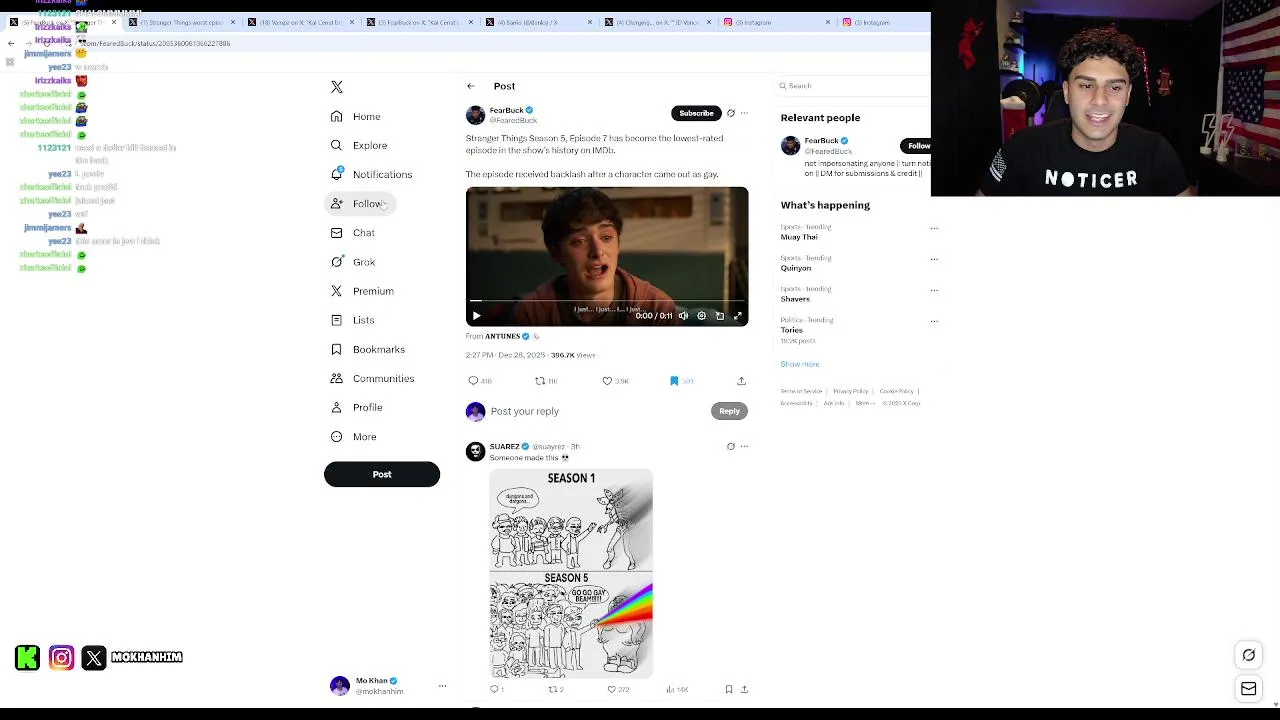Open Notifications in the sidebar
This screenshot has width=1280, height=720.
371,174
